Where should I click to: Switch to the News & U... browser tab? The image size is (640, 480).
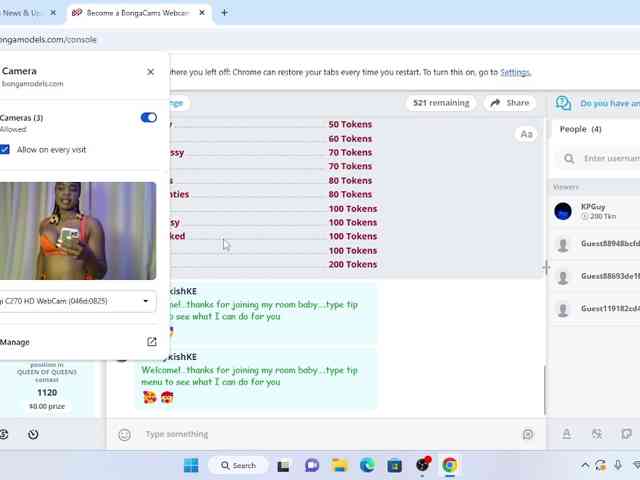22,13
